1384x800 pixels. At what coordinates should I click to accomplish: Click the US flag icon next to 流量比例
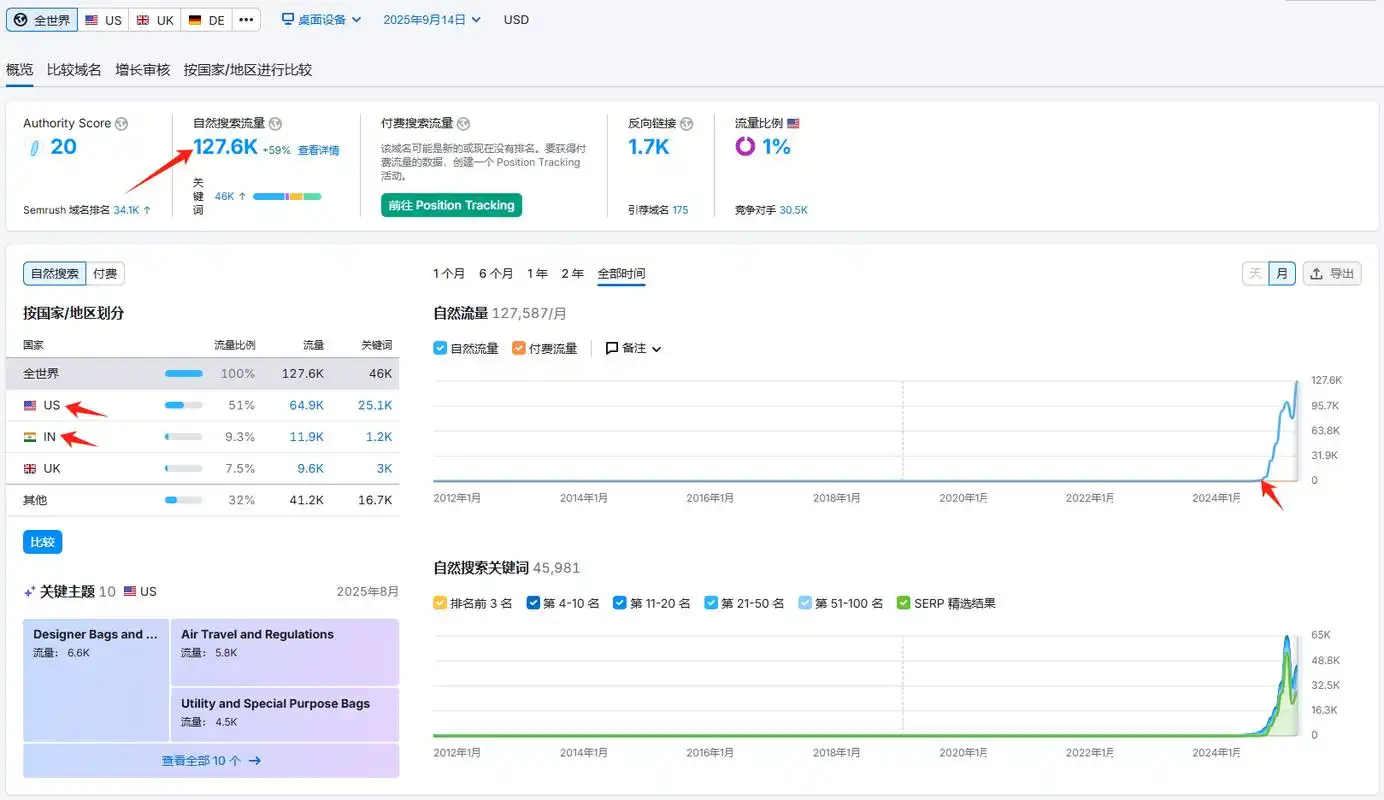[x=793, y=122]
